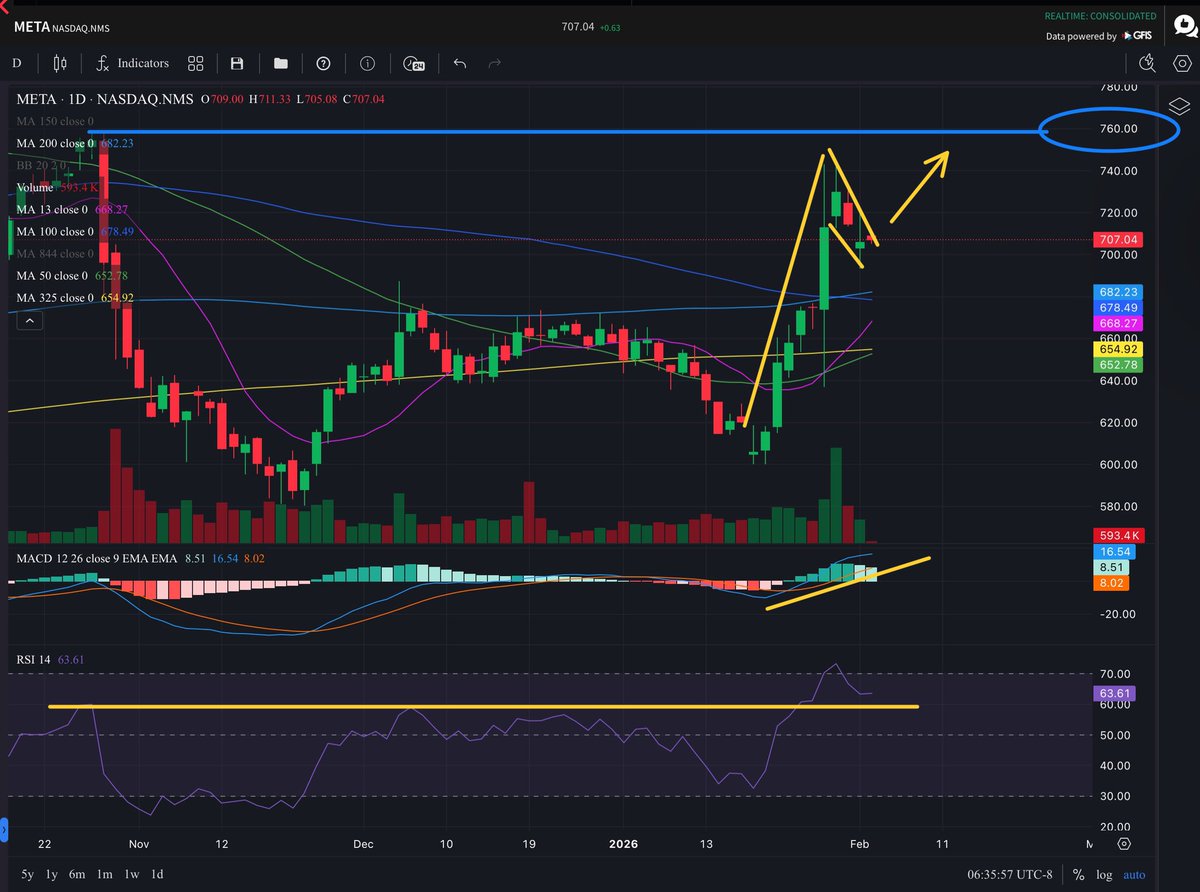The image size is (1200, 892).
Task: Select the MA 200 close indicator legend
Action: tap(75, 143)
